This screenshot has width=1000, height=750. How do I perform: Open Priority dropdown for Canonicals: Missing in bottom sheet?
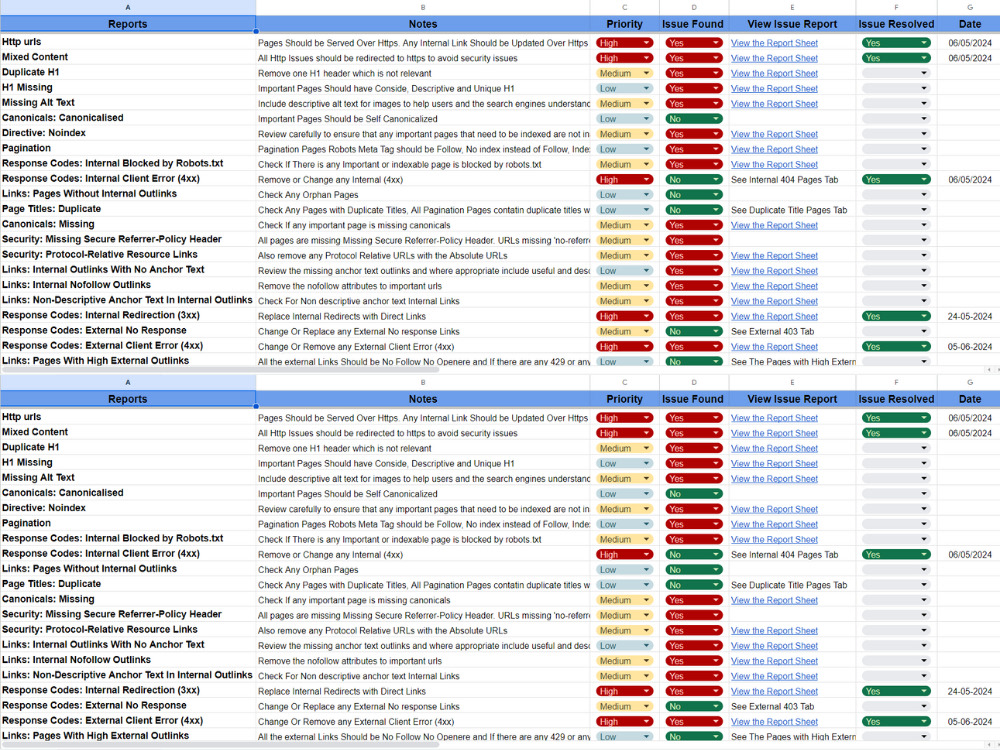coord(624,600)
